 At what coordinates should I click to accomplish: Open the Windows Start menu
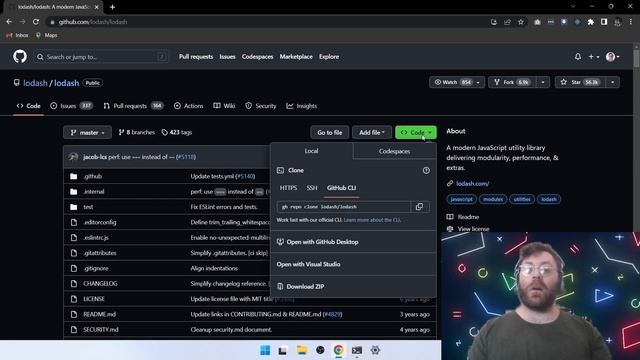265,350
